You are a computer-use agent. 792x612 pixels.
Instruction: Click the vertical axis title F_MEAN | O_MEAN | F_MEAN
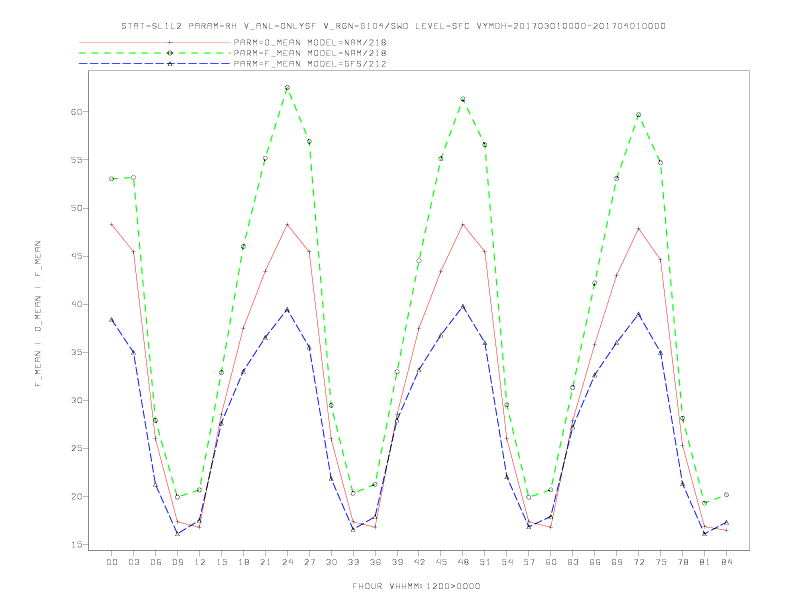[x=38, y=314]
